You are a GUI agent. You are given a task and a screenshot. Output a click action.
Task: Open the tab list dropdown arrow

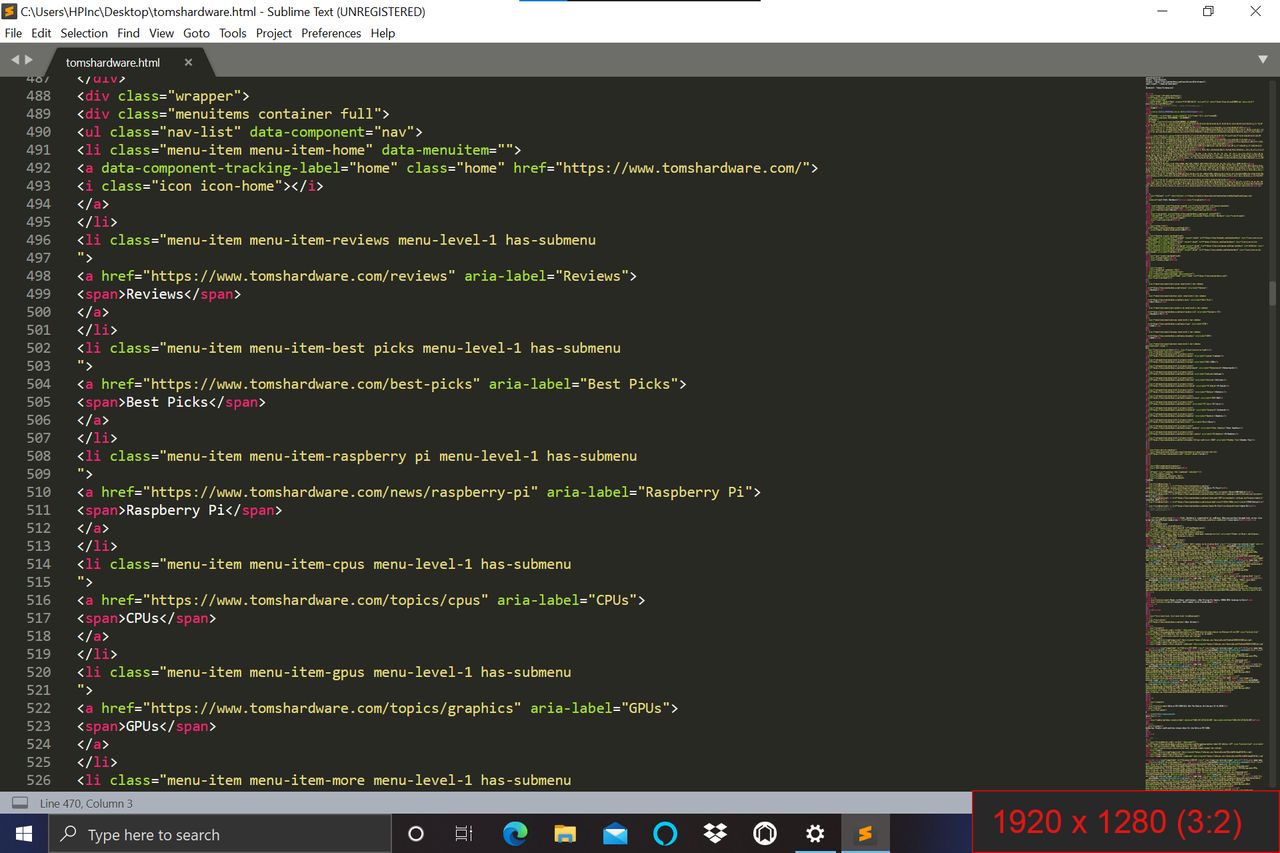tap(1263, 61)
